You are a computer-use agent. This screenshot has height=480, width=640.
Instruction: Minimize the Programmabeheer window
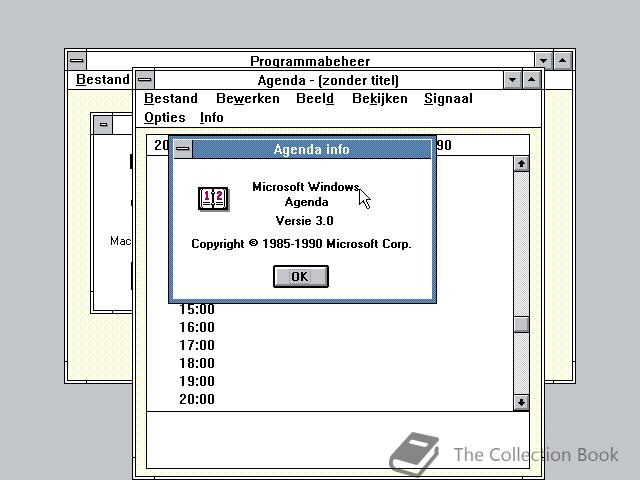(x=543, y=61)
